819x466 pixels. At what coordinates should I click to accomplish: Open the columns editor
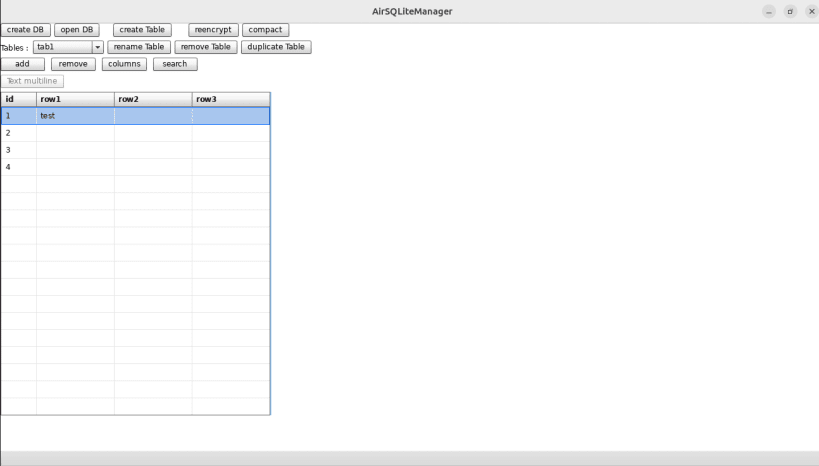124,64
